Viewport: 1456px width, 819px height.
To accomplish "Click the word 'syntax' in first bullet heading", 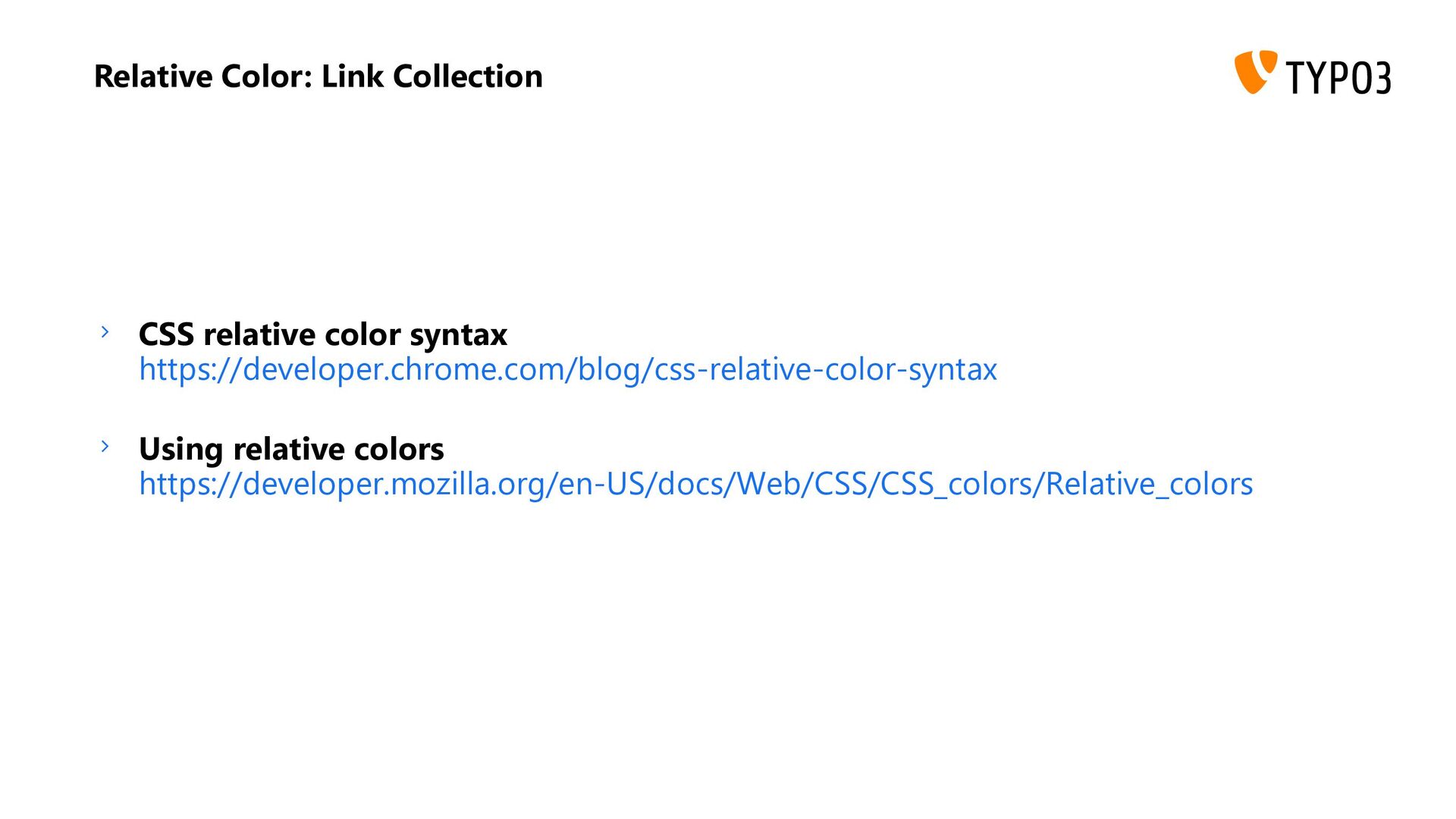I will coord(459,336).
